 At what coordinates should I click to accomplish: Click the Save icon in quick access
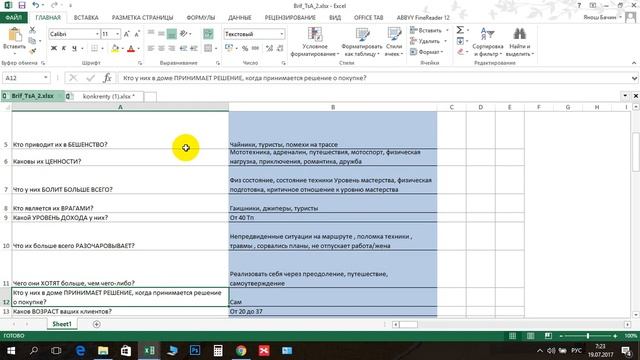pos(22,5)
